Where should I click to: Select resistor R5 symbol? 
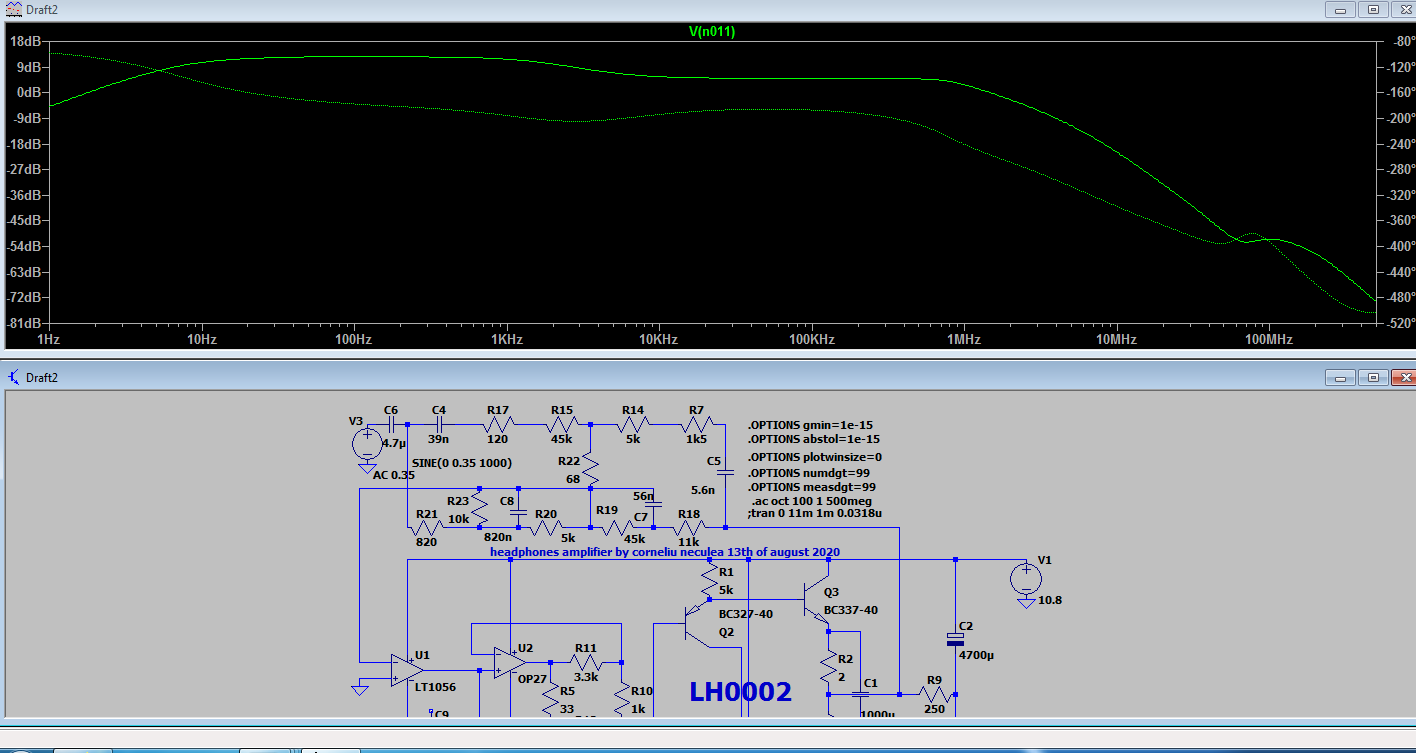tap(550, 697)
